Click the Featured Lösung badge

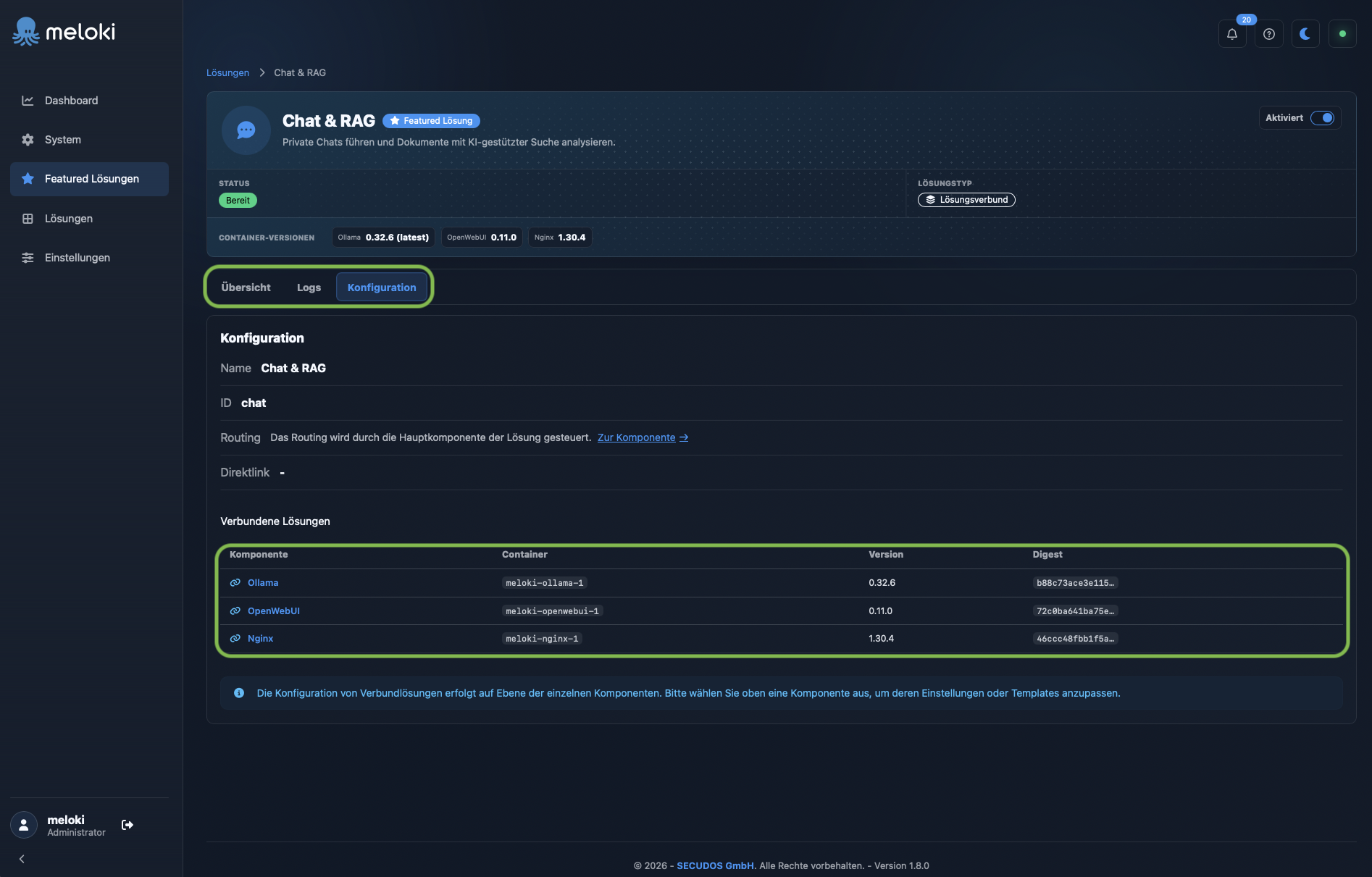pos(431,121)
